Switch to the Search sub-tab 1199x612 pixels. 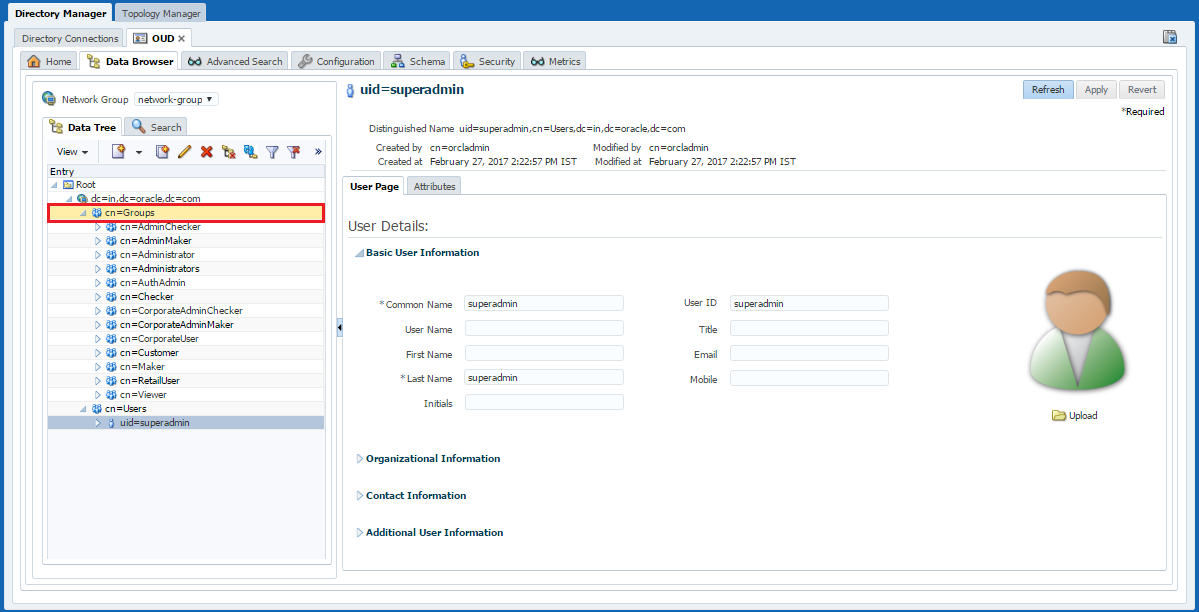coord(156,127)
